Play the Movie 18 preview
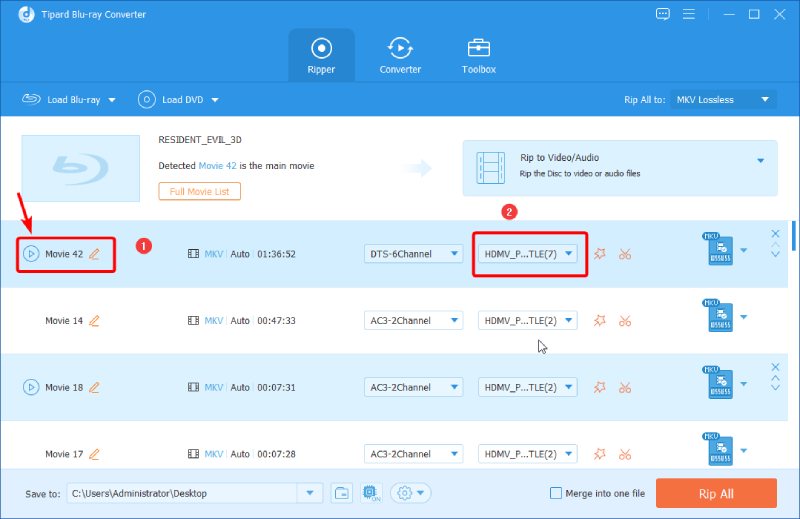 (31, 387)
